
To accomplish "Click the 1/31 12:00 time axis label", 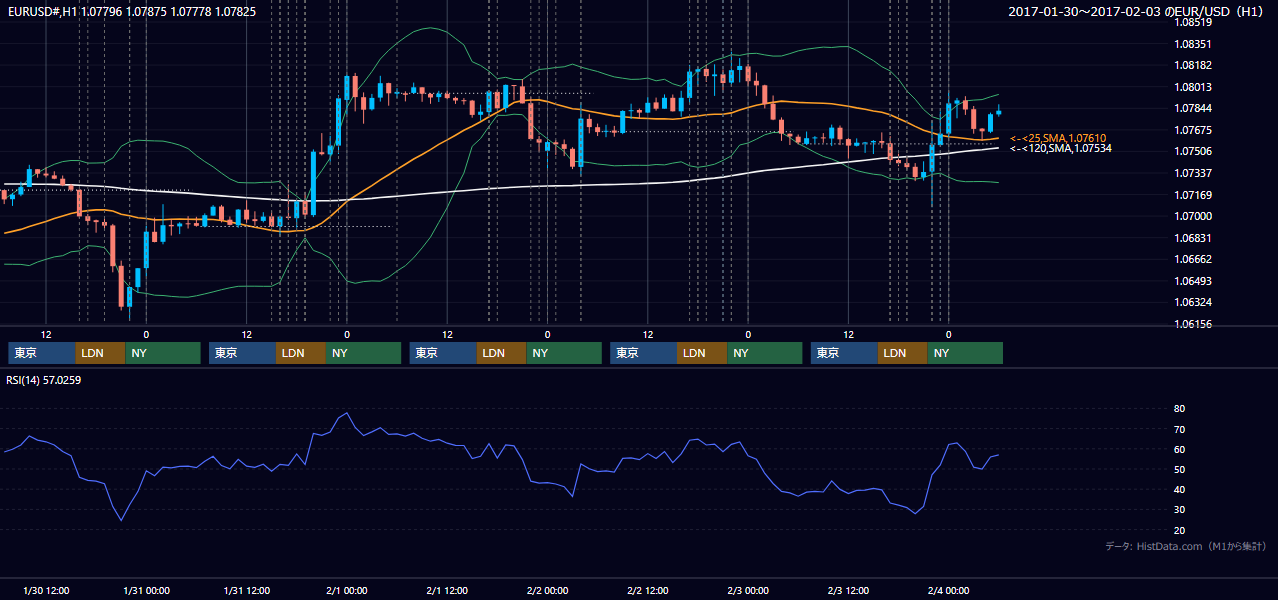I will pyautogui.click(x=246, y=590).
